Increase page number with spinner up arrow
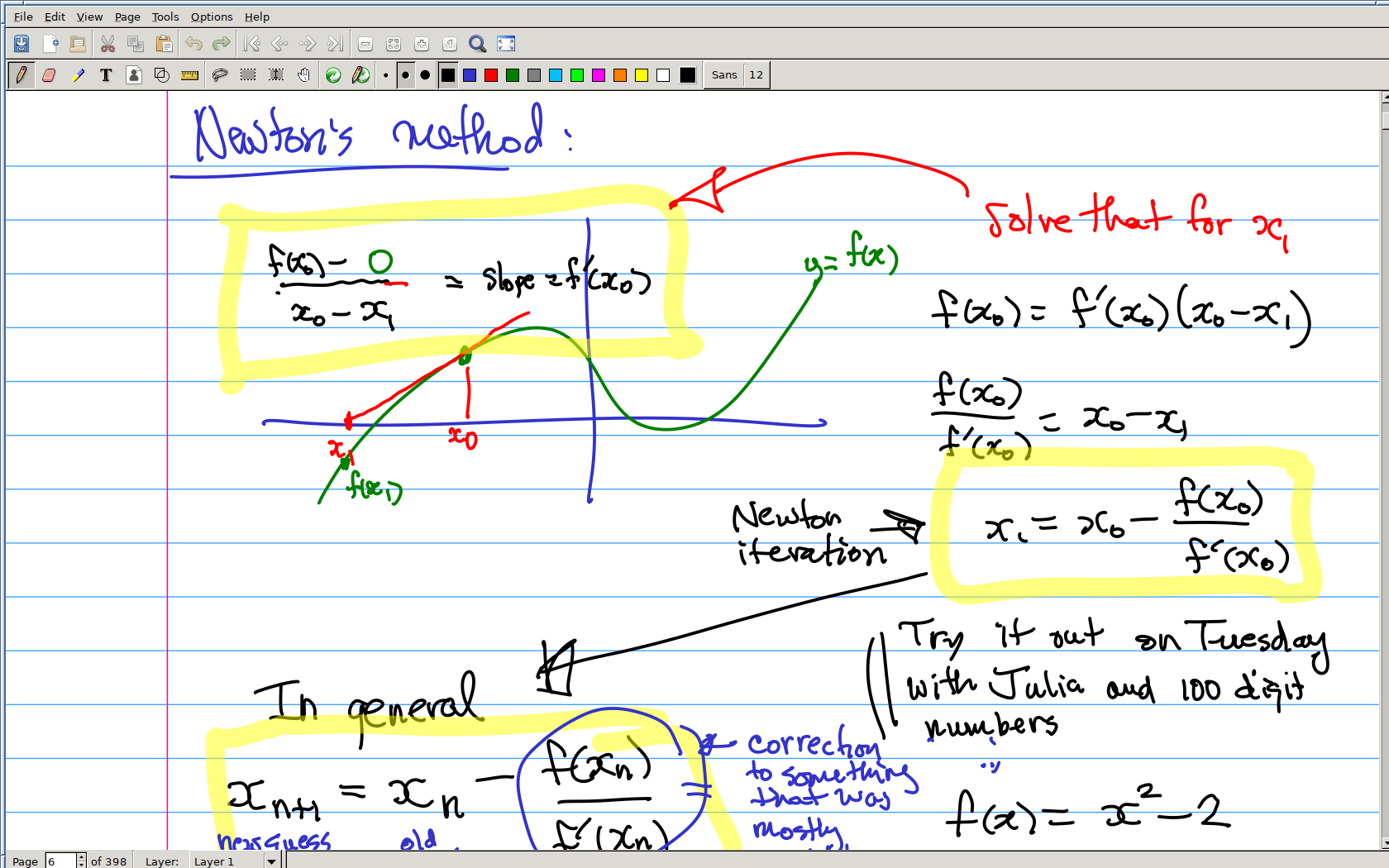Viewport: 1389px width, 868px height. [81, 856]
